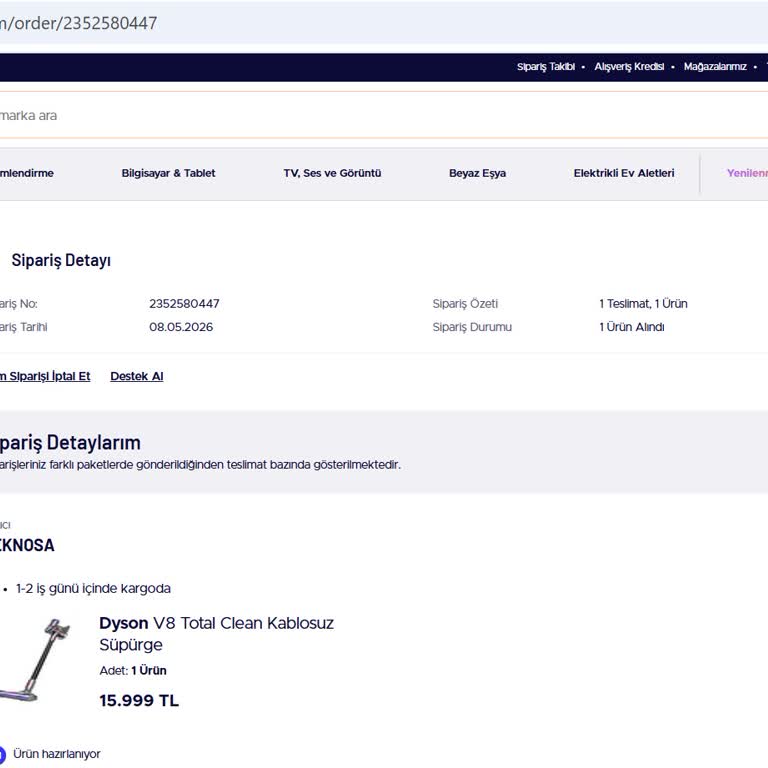Open the category ending in 'mlendirme'
Viewport: 768px width, 768px height.
tap(27, 173)
